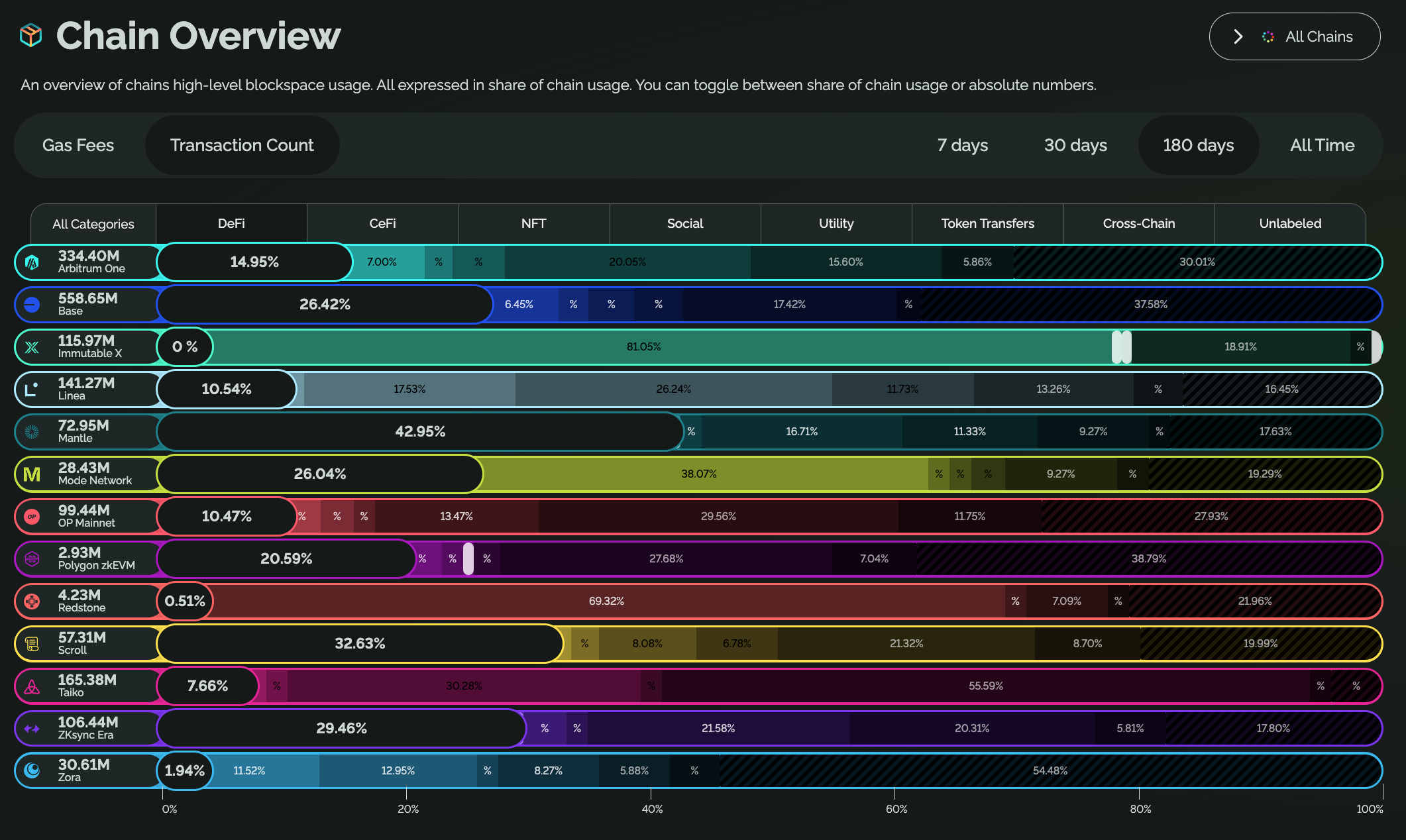Click the Linea 141.27M chain label
Viewport: 1406px width, 840px height.
[86, 389]
